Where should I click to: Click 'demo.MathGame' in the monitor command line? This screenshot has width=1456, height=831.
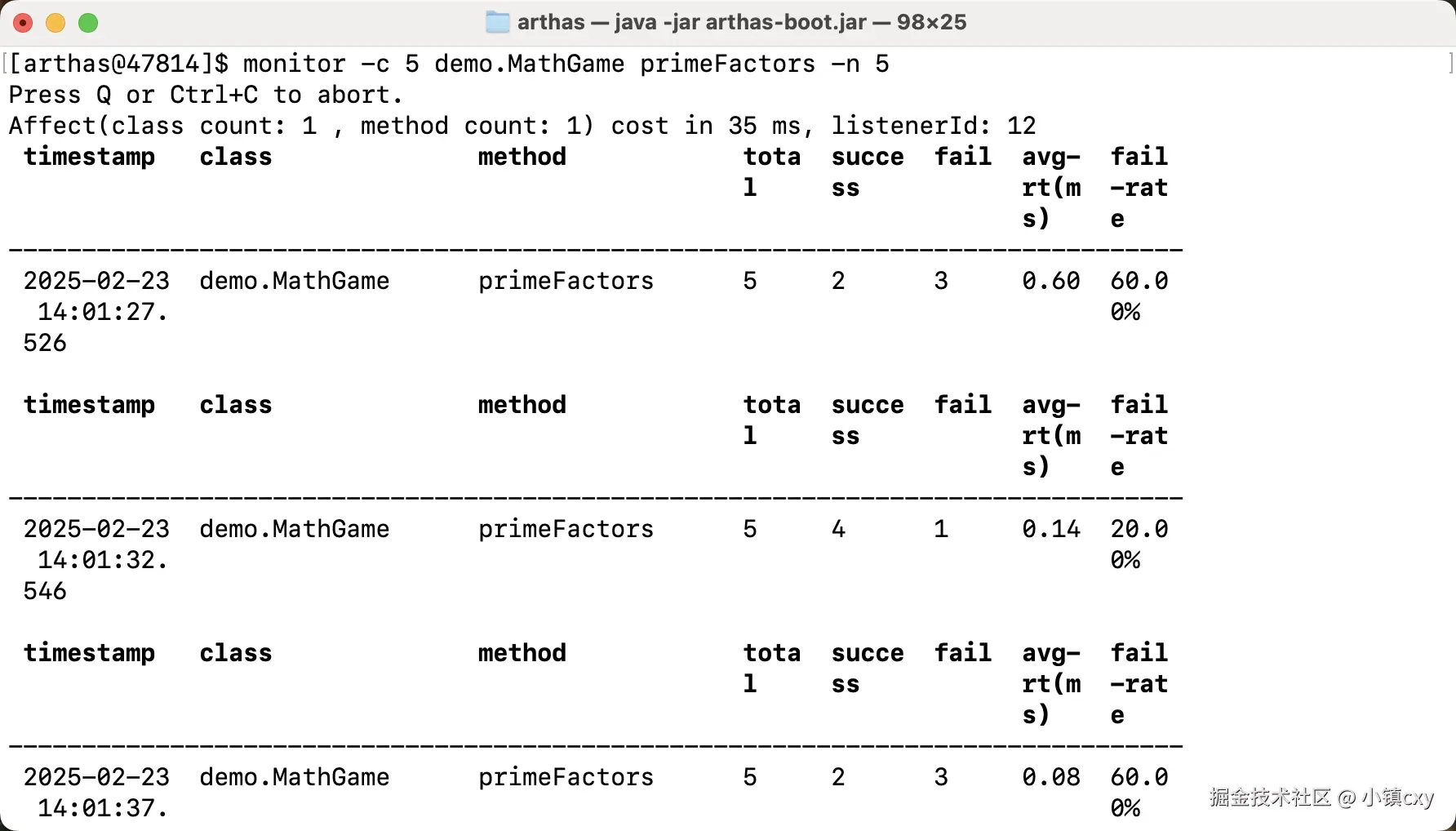pos(529,64)
